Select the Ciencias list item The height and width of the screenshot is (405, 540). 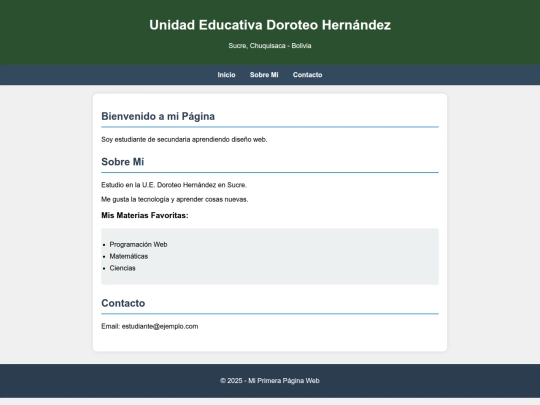click(123, 268)
